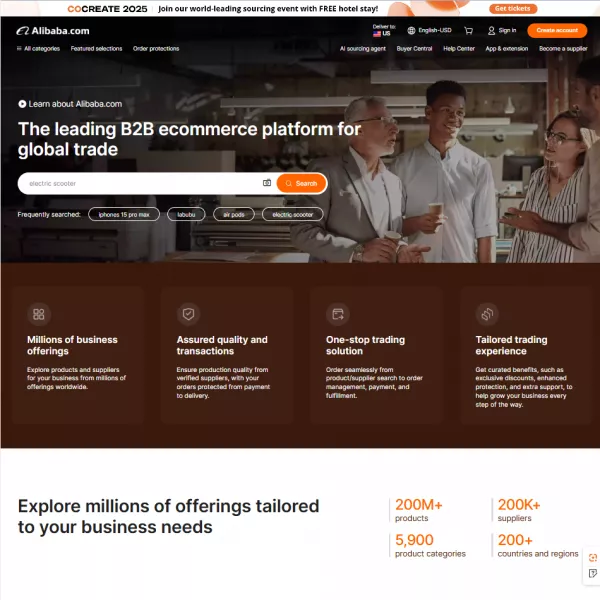Click the 200M+ products statistic
The height and width of the screenshot is (600, 600).
[418, 510]
